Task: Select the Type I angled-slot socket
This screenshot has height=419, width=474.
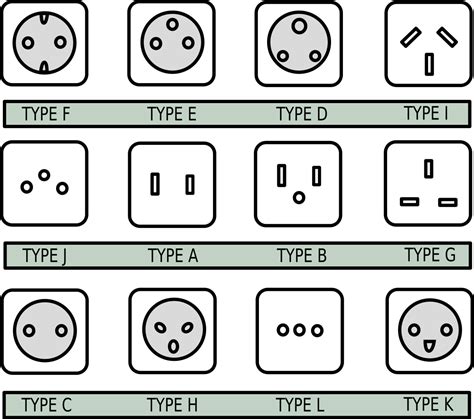Action: [x=429, y=44]
